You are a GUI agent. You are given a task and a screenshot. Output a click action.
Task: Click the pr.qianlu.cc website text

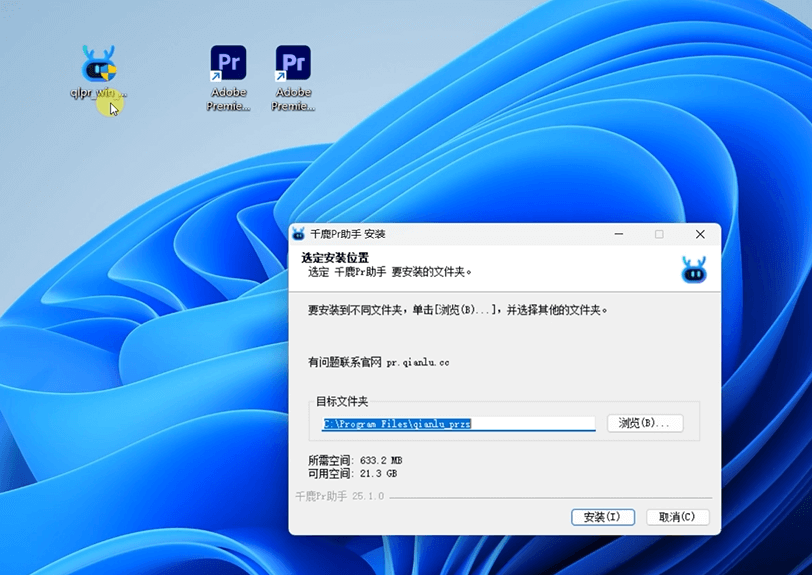(x=418, y=363)
